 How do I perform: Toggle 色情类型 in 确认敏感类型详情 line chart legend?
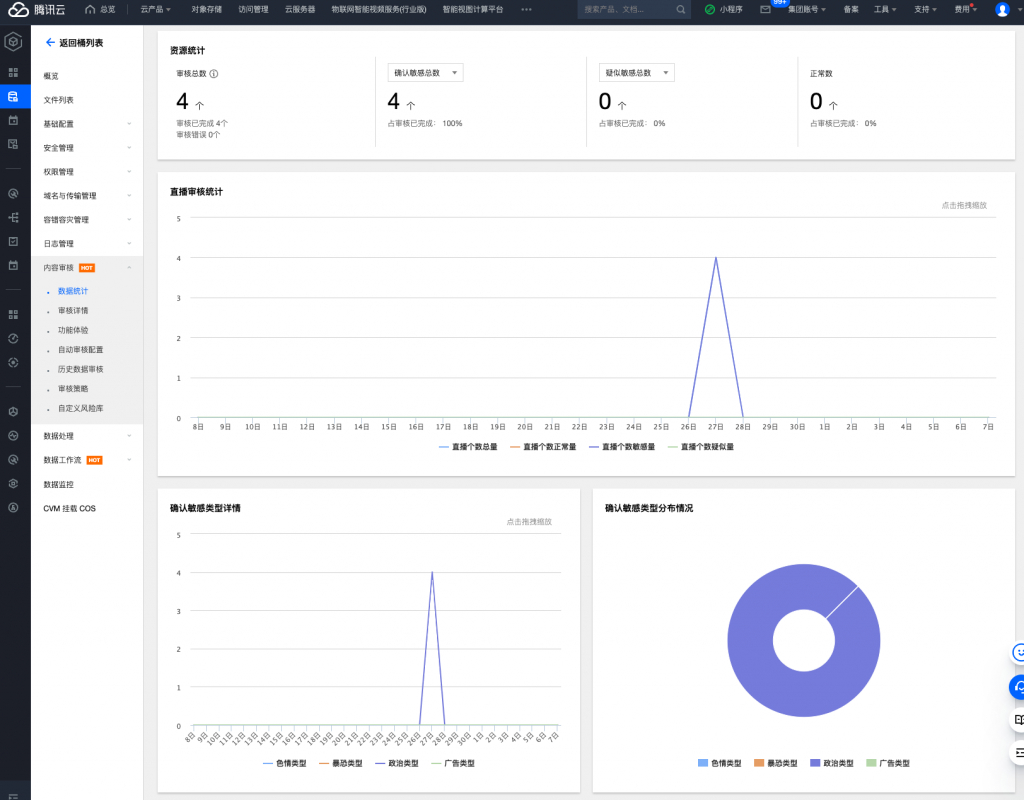[x=285, y=763]
